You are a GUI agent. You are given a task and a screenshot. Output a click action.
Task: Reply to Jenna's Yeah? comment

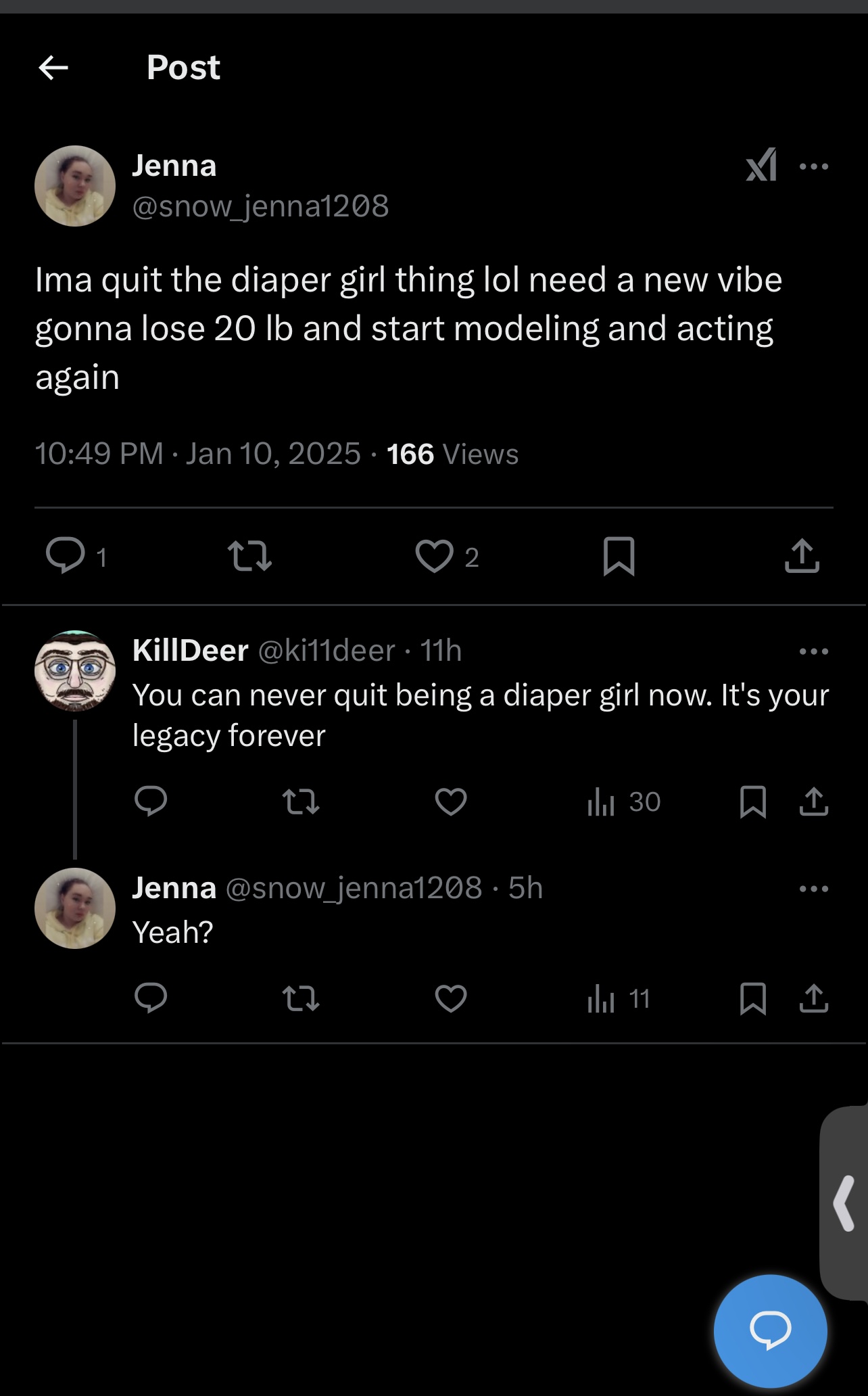151,999
